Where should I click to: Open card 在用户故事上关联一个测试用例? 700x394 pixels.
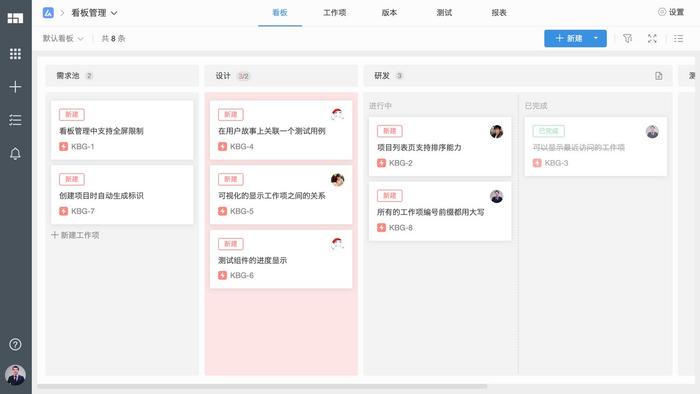click(281, 130)
